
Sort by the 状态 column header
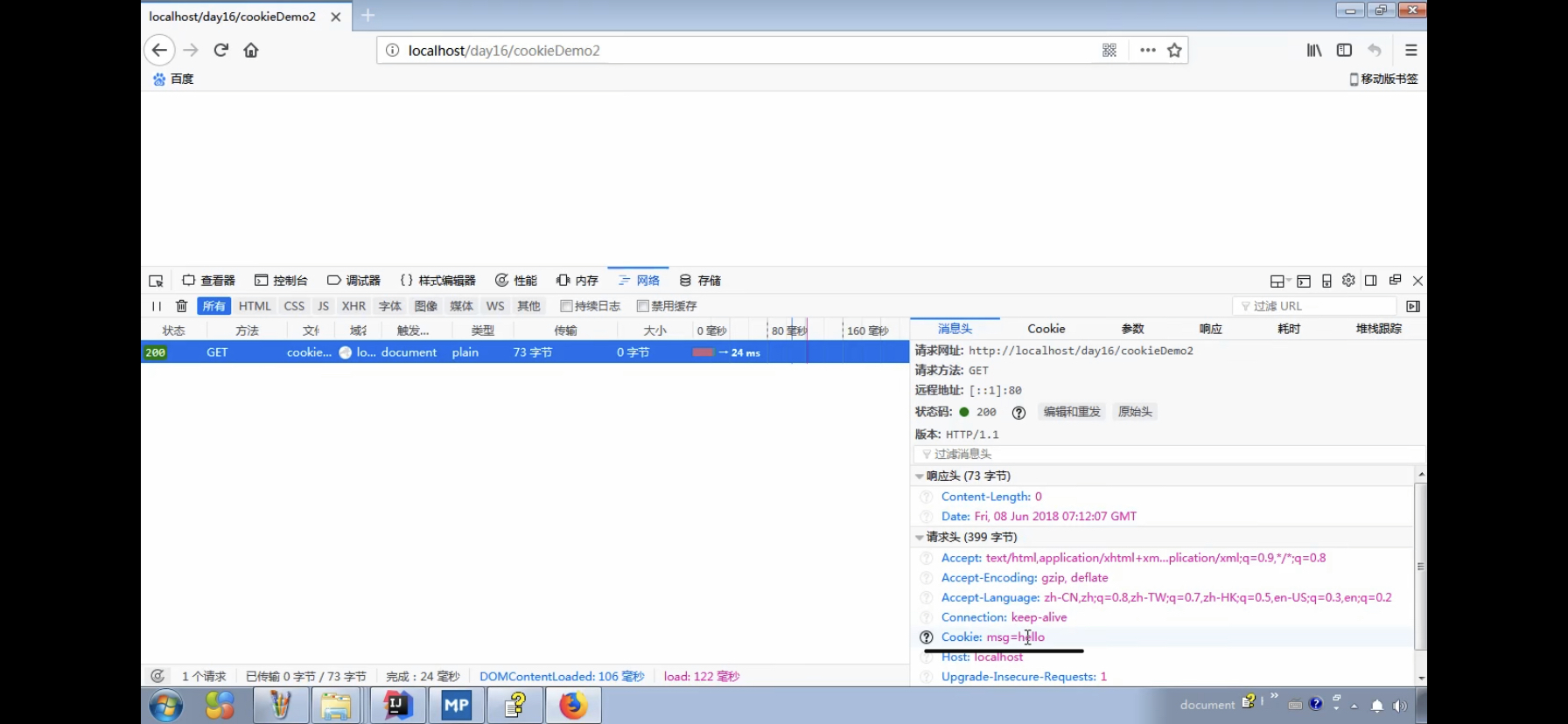174,331
